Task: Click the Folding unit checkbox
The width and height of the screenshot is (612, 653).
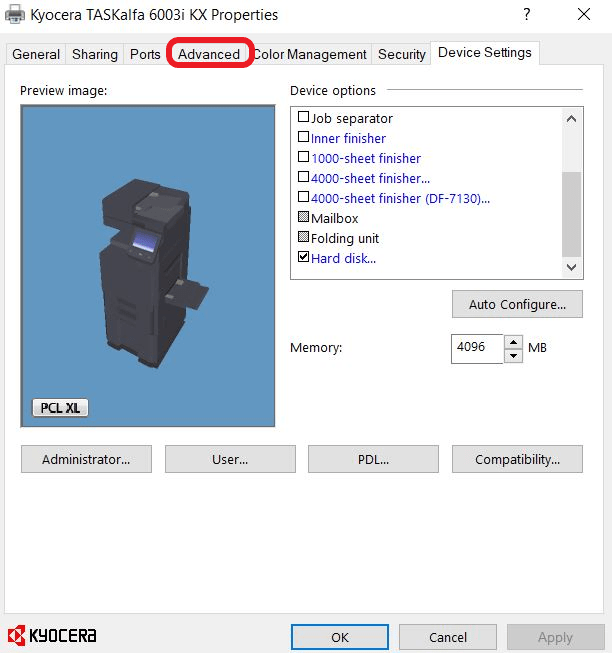Action: [304, 237]
